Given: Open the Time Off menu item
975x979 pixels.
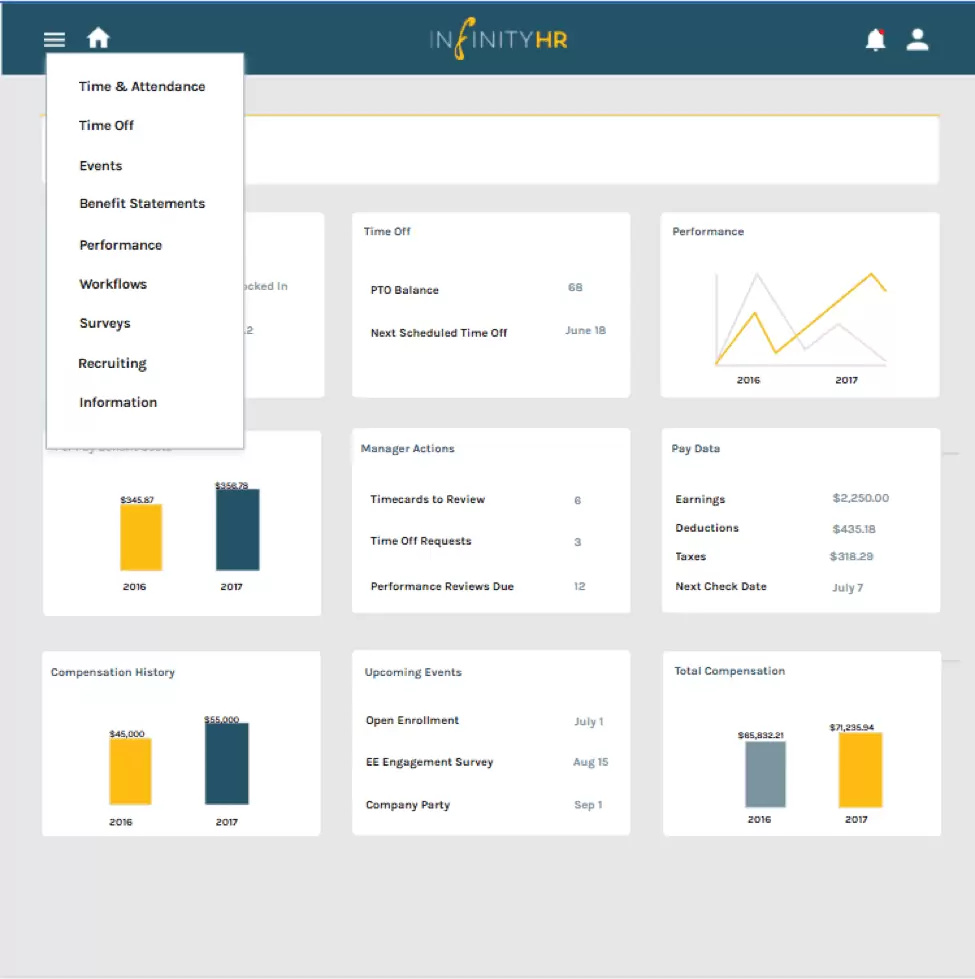Looking at the screenshot, I should click(x=106, y=126).
